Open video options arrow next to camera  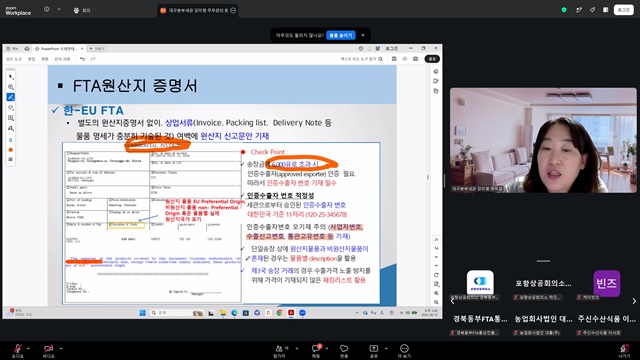pyautogui.click(x=61, y=349)
